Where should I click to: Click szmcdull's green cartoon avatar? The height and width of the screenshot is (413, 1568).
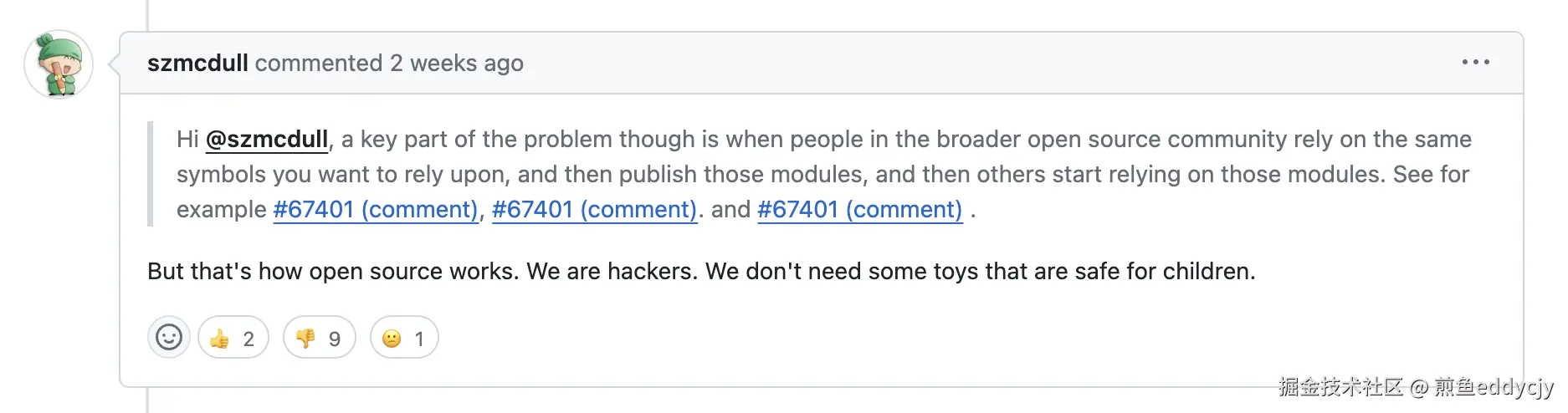(x=59, y=64)
